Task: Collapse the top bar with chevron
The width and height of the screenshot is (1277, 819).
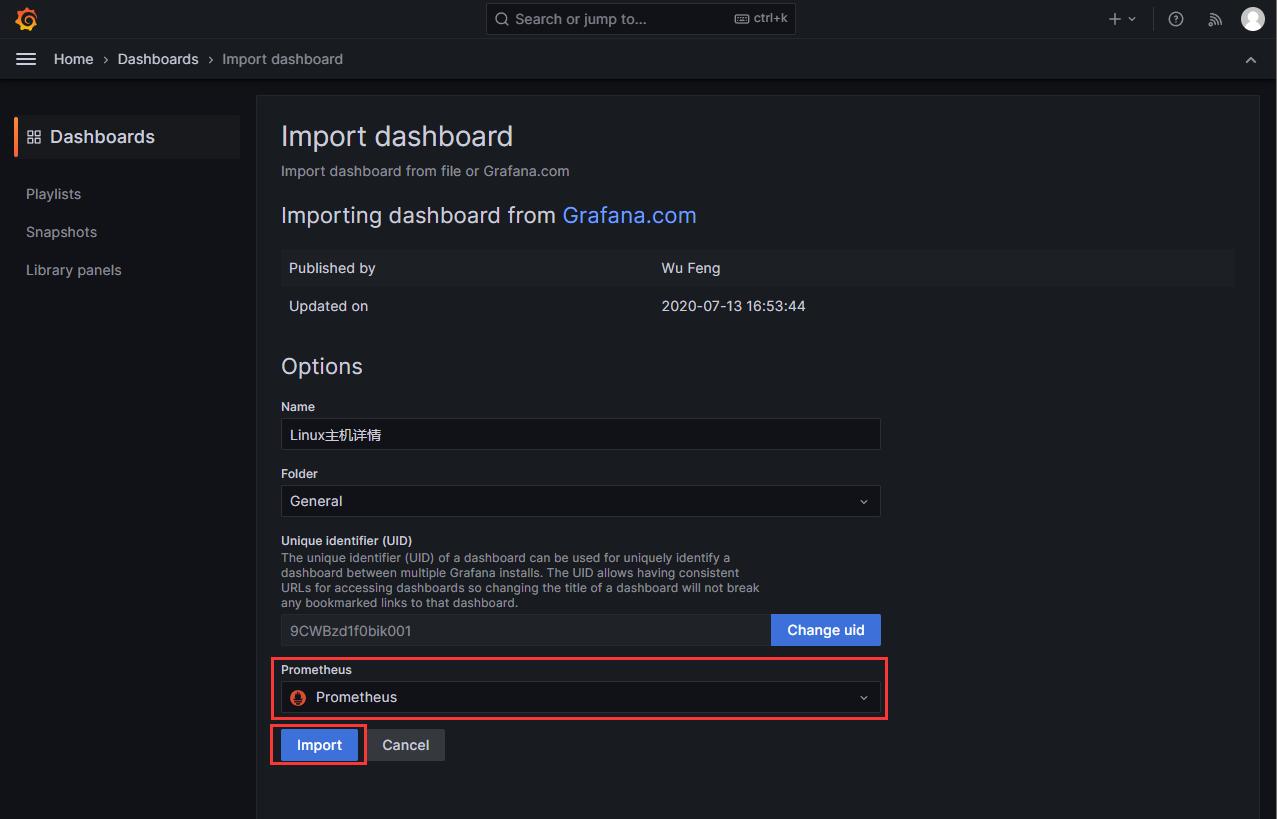Action: tap(1251, 60)
